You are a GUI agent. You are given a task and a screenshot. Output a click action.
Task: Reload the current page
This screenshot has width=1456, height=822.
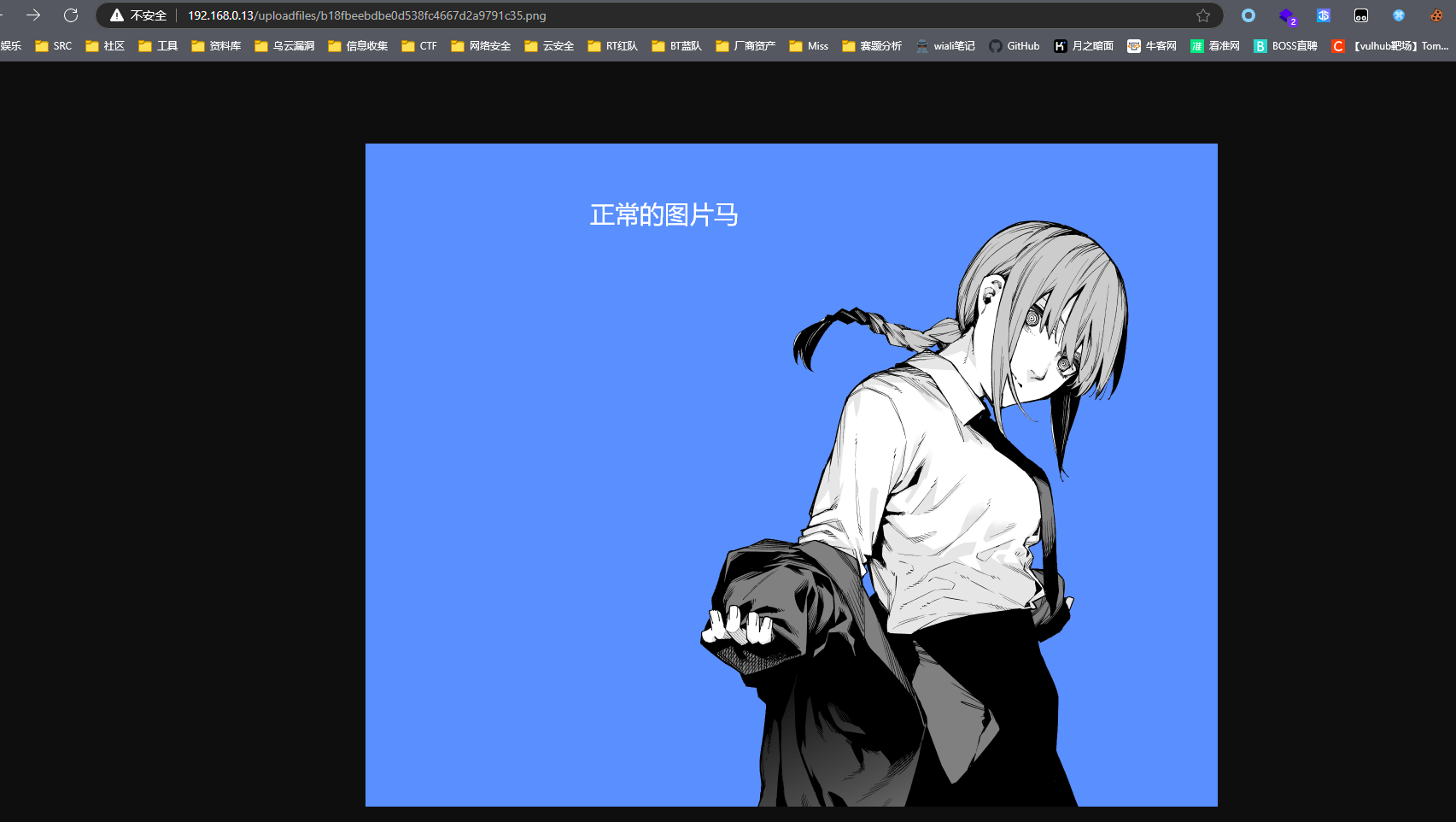[x=71, y=15]
